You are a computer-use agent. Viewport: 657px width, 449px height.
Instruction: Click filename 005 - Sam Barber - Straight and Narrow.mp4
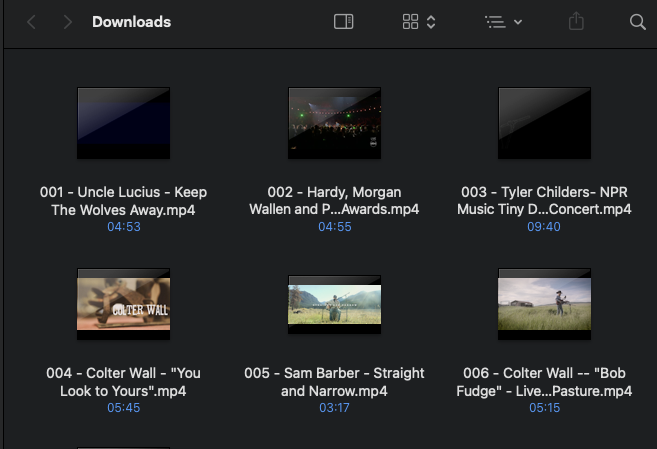pyautogui.click(x=334, y=382)
